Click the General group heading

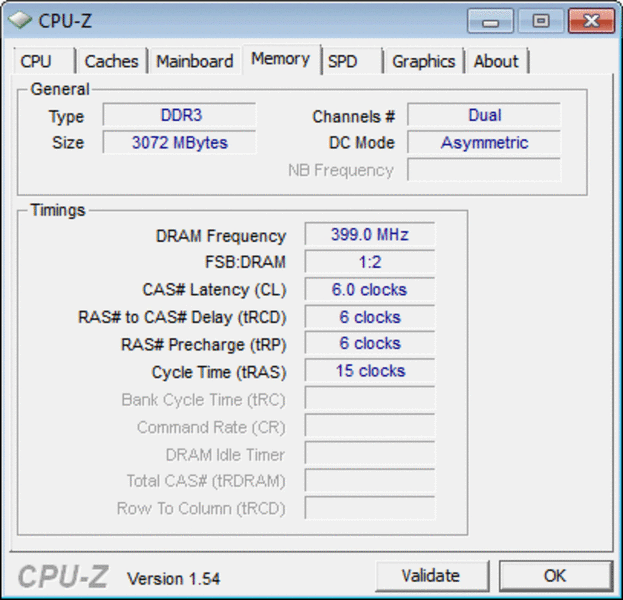click(60, 89)
